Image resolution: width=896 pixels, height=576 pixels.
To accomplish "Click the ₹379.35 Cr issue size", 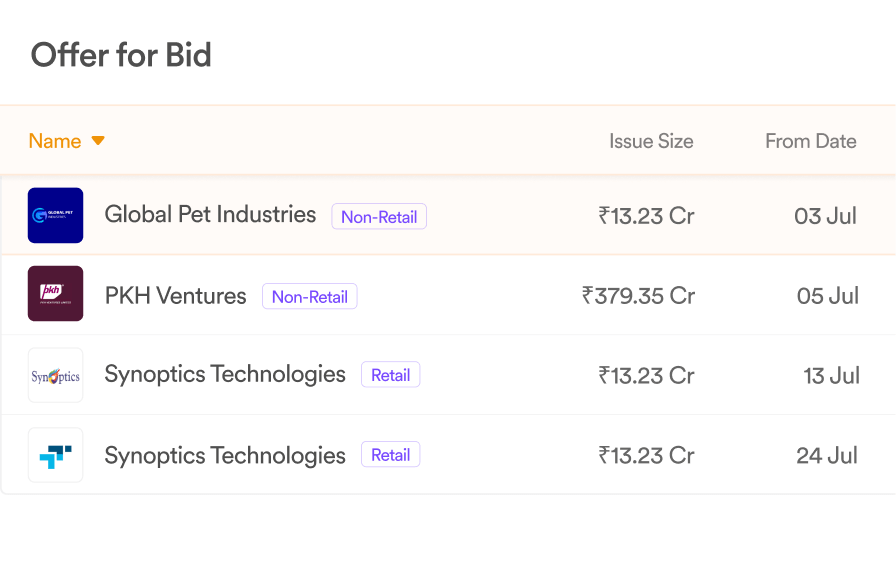I will coord(638,296).
